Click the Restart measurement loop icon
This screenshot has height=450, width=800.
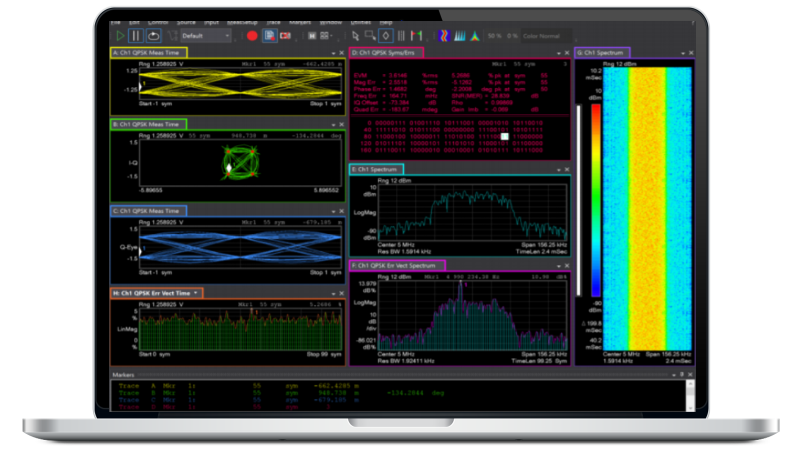coord(154,35)
